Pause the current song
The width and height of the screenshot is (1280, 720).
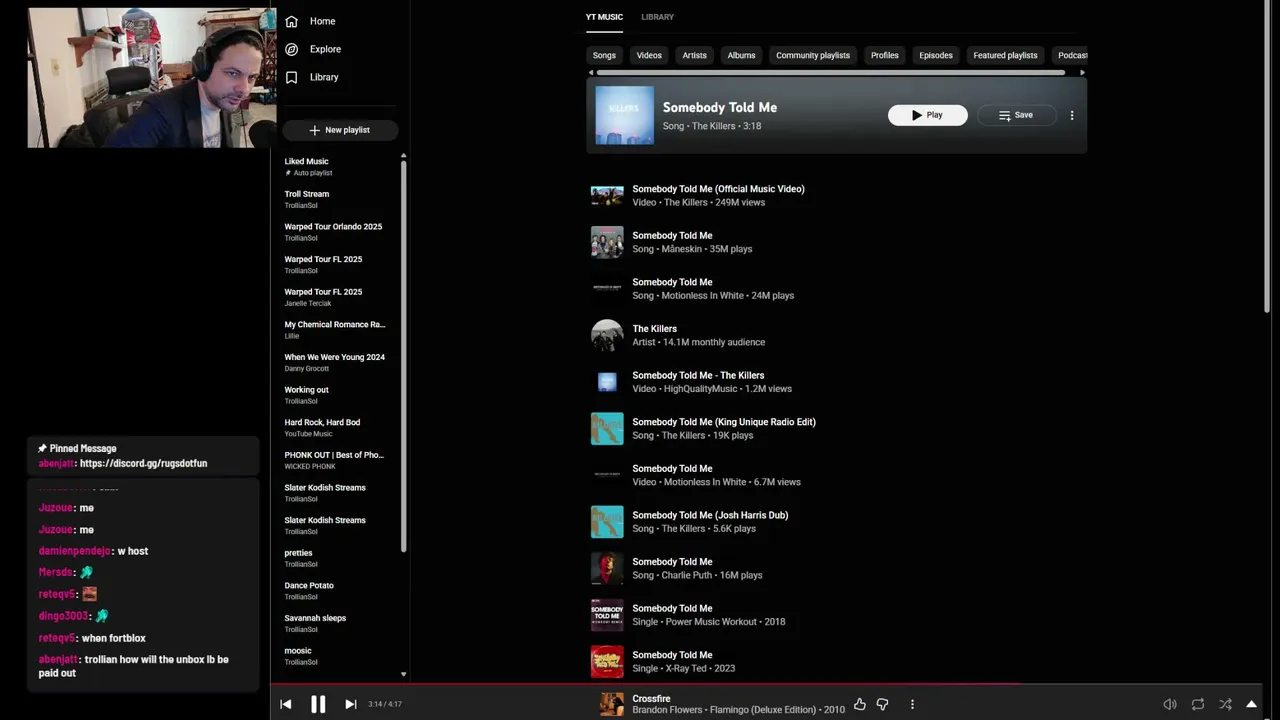coord(318,704)
